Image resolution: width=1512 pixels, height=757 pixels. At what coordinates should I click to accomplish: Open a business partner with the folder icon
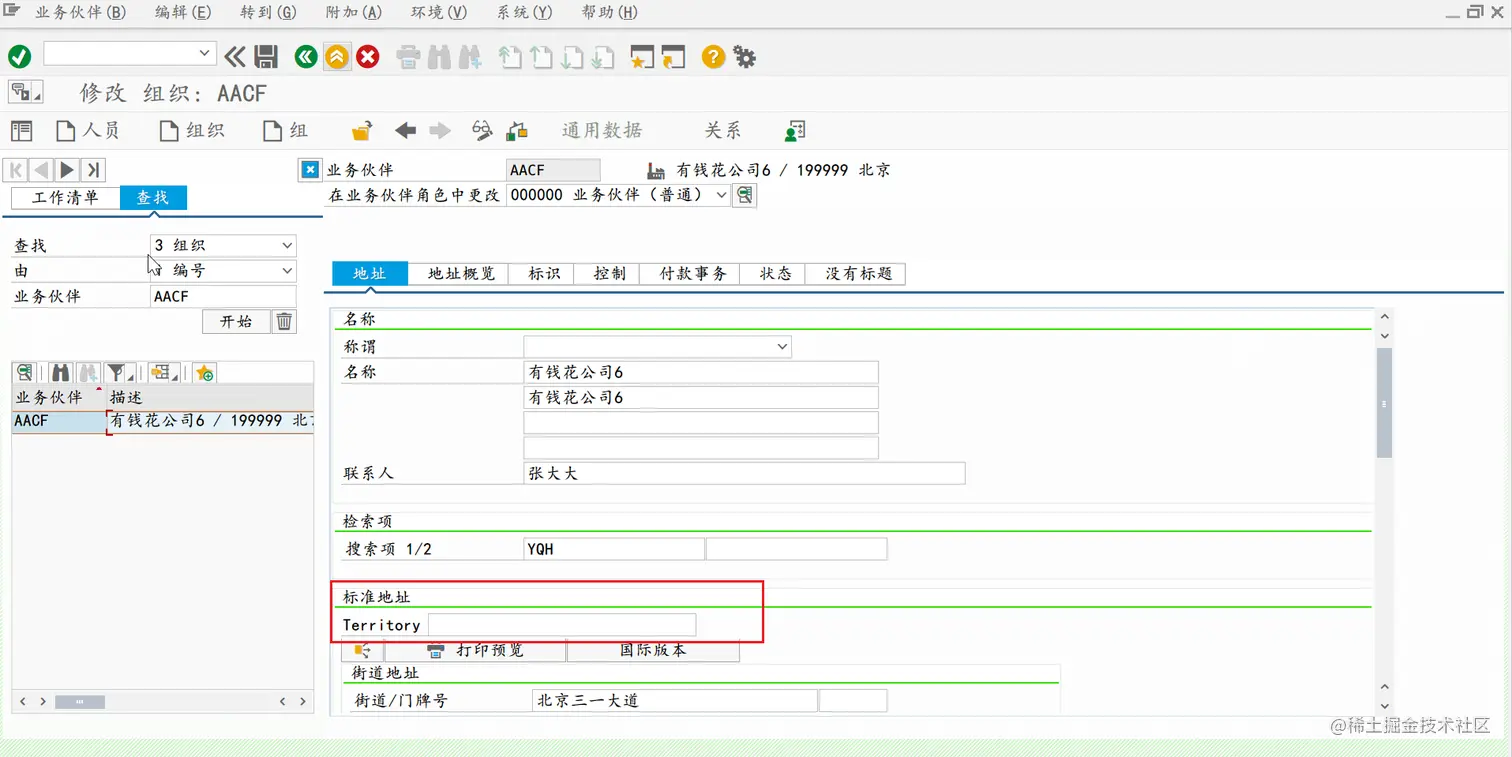[x=361, y=130]
